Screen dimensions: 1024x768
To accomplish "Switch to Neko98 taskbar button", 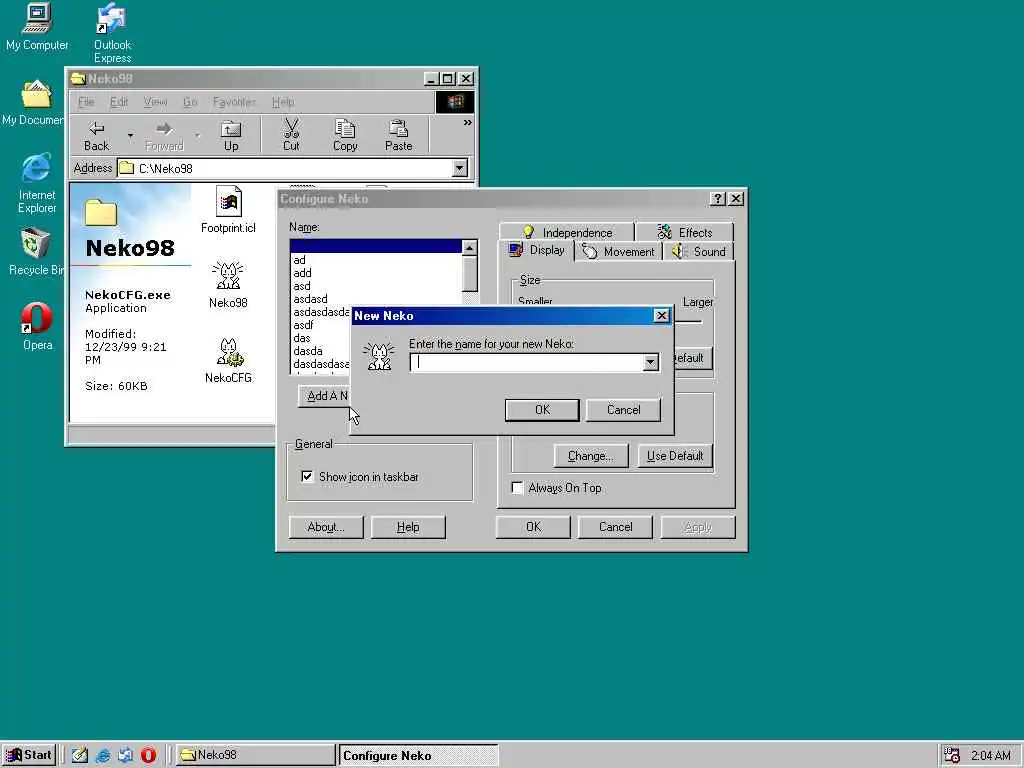I will (255, 755).
